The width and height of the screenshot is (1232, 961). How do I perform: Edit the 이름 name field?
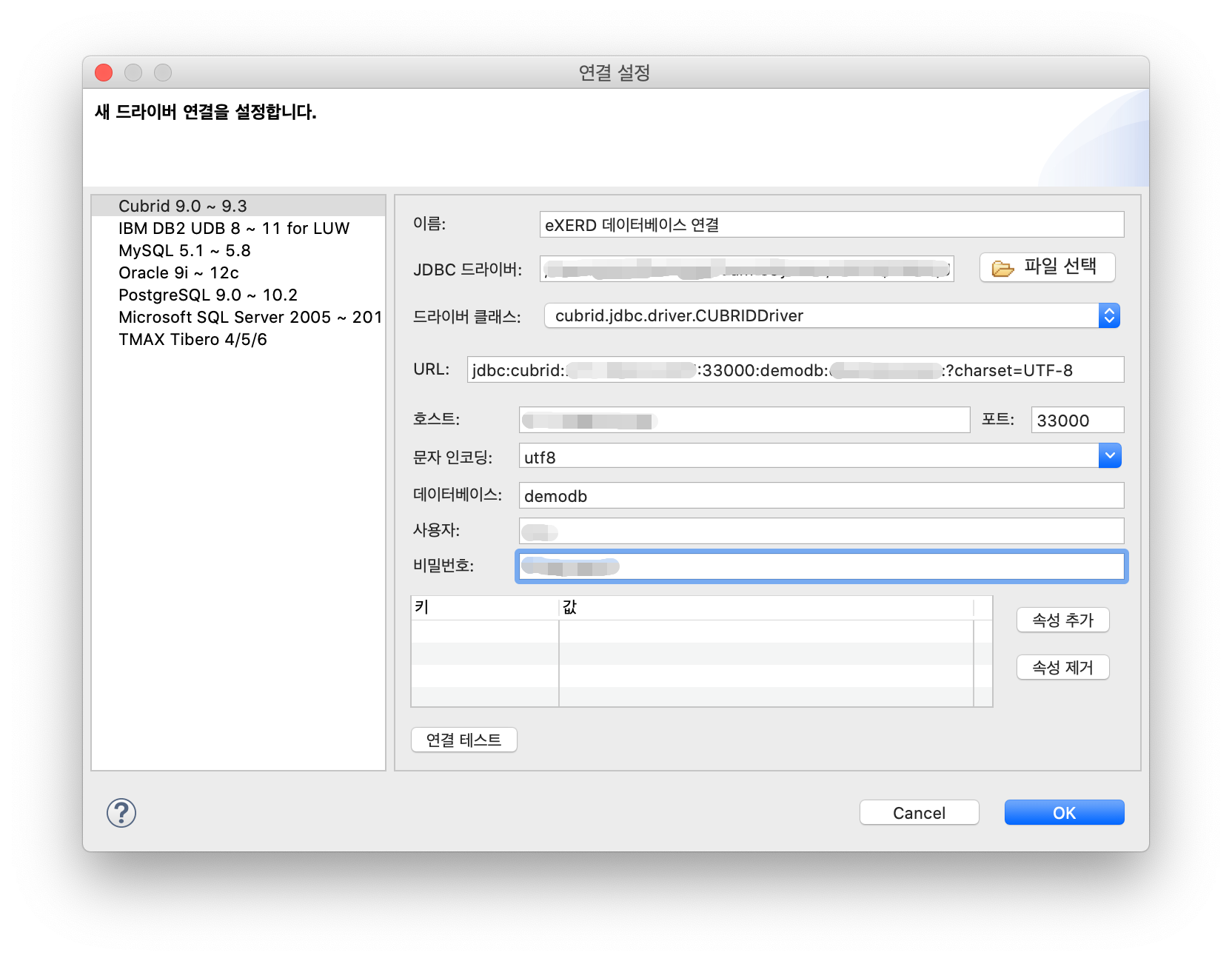click(831, 224)
